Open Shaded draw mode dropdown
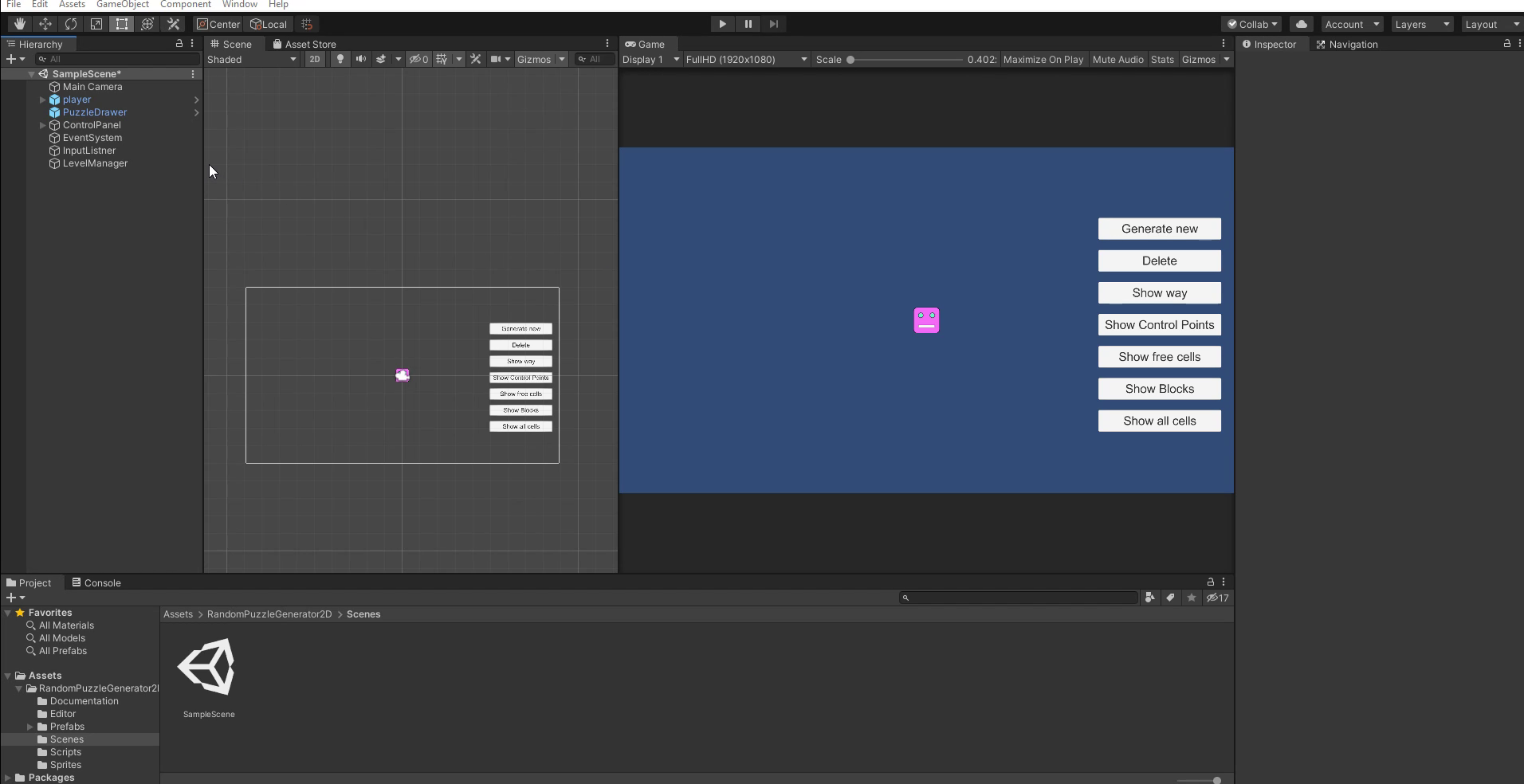Viewport: 1524px width, 784px height. [252, 59]
